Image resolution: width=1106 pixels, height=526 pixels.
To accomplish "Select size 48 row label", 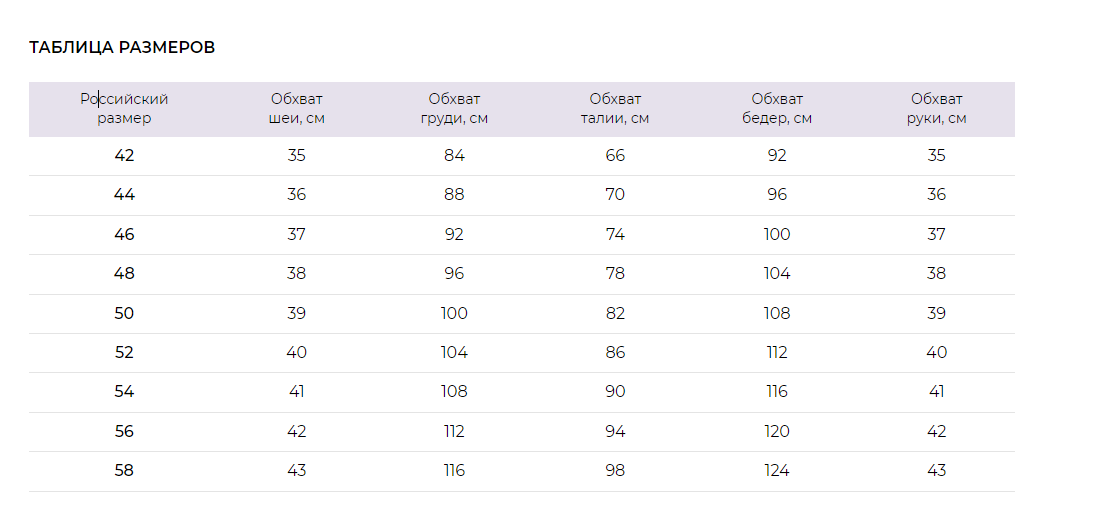I will coord(124,274).
